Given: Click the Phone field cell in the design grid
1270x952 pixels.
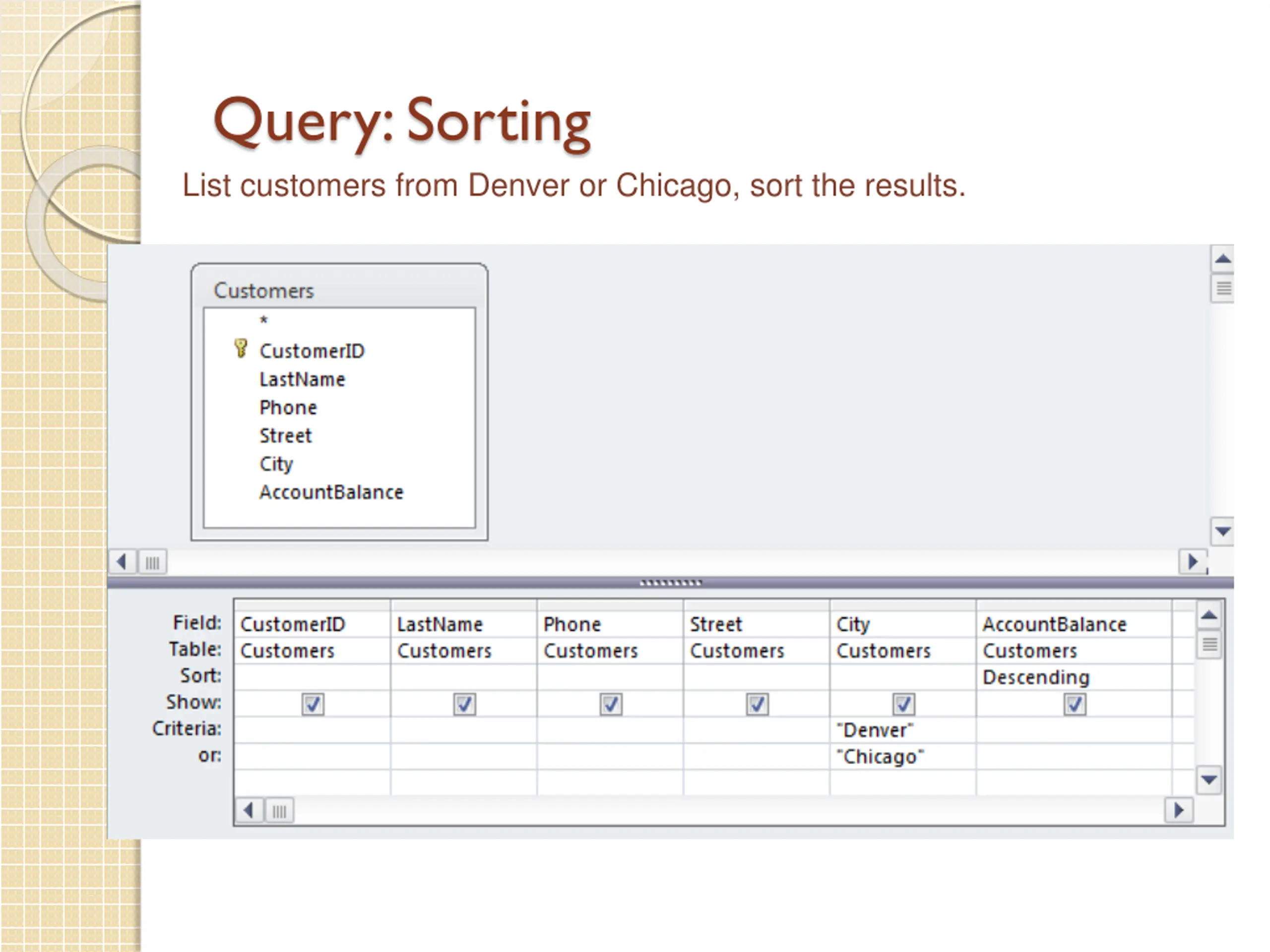Looking at the screenshot, I should pos(610,624).
